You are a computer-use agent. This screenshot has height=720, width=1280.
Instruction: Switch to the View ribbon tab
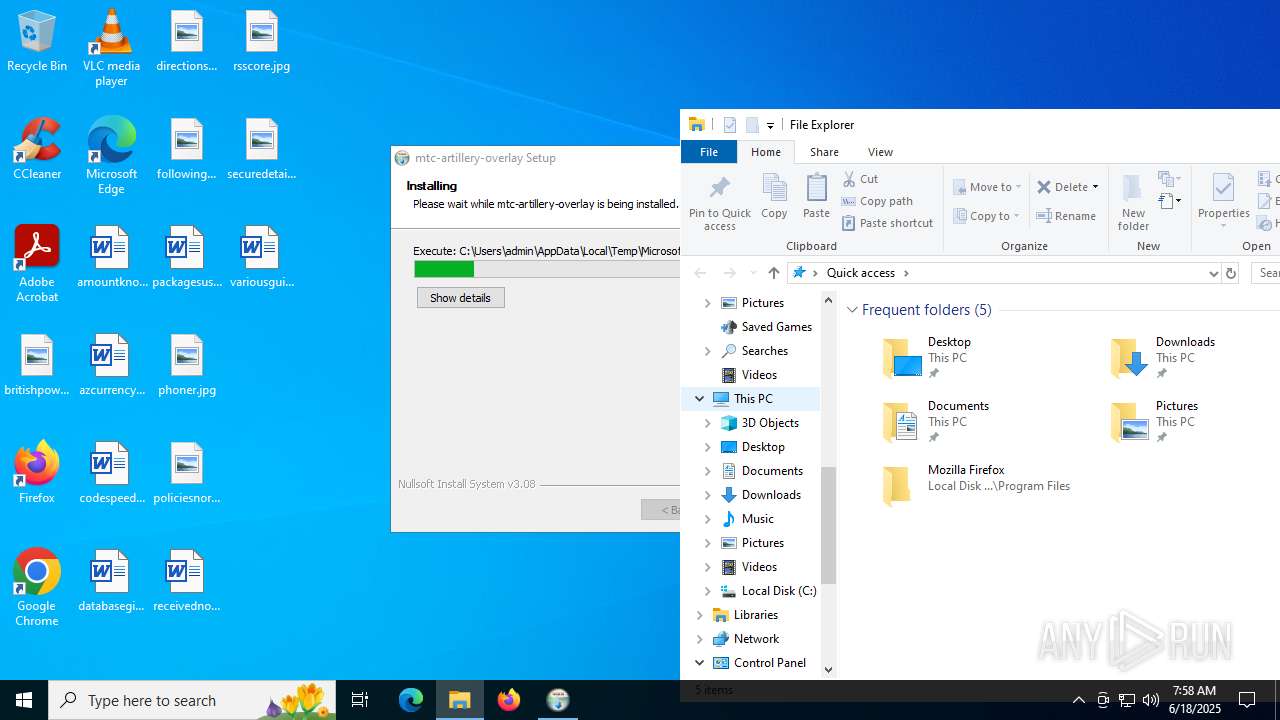tap(880, 152)
